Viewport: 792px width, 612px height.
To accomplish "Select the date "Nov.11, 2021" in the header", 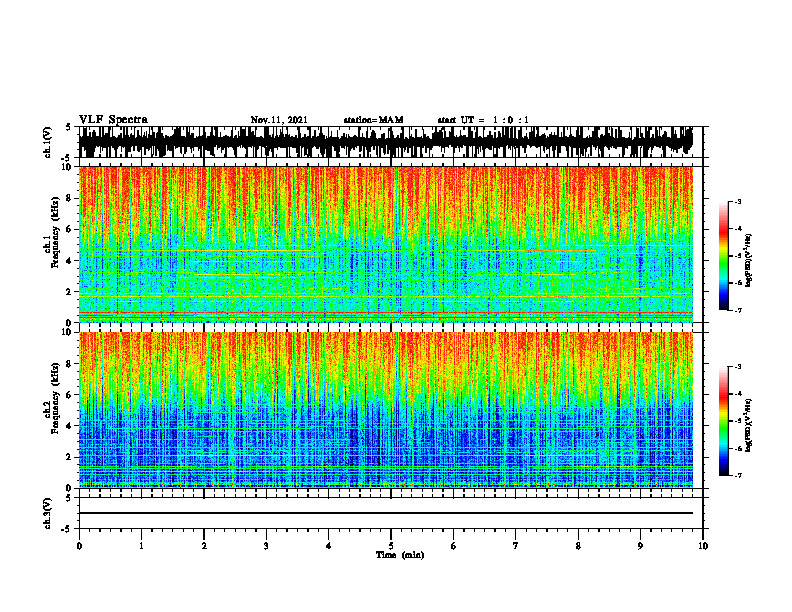I will tap(279, 120).
